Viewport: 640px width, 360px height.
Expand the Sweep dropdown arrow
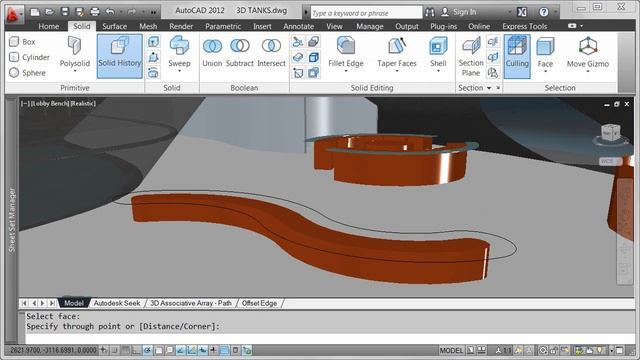[179, 71]
